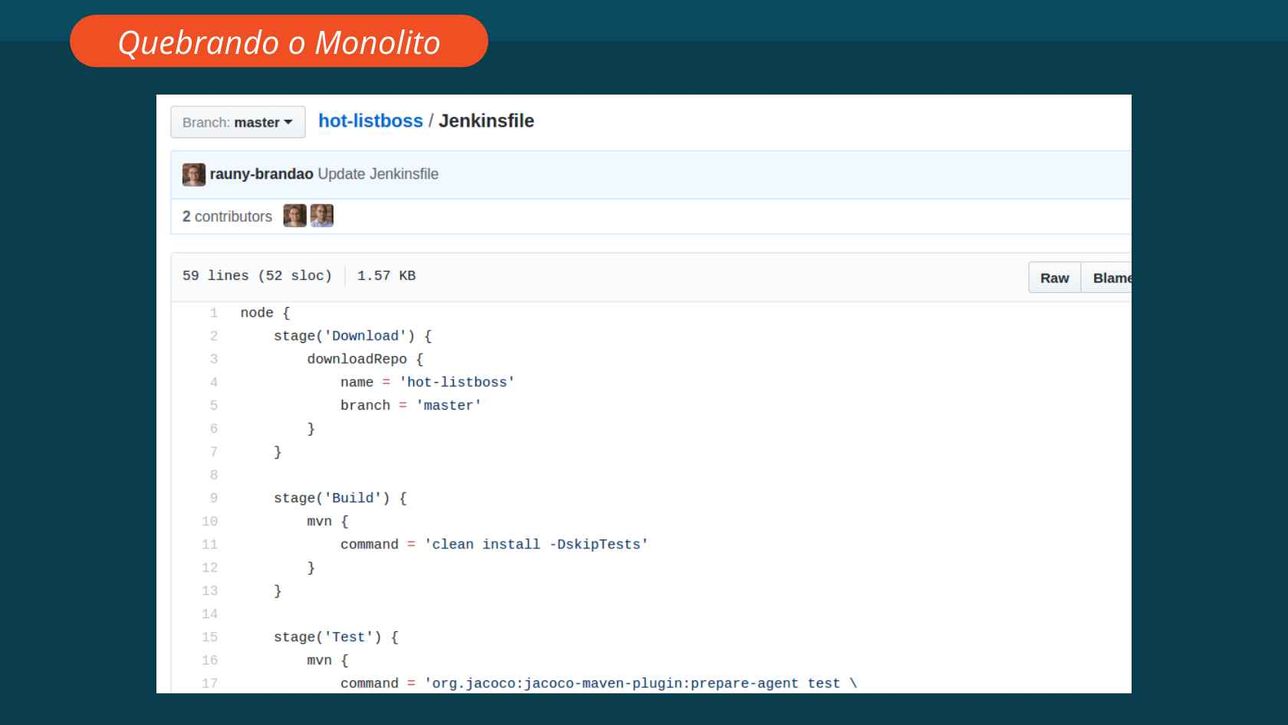This screenshot has height=725, width=1288.
Task: Open the Branch: master dropdown
Action: click(x=238, y=122)
